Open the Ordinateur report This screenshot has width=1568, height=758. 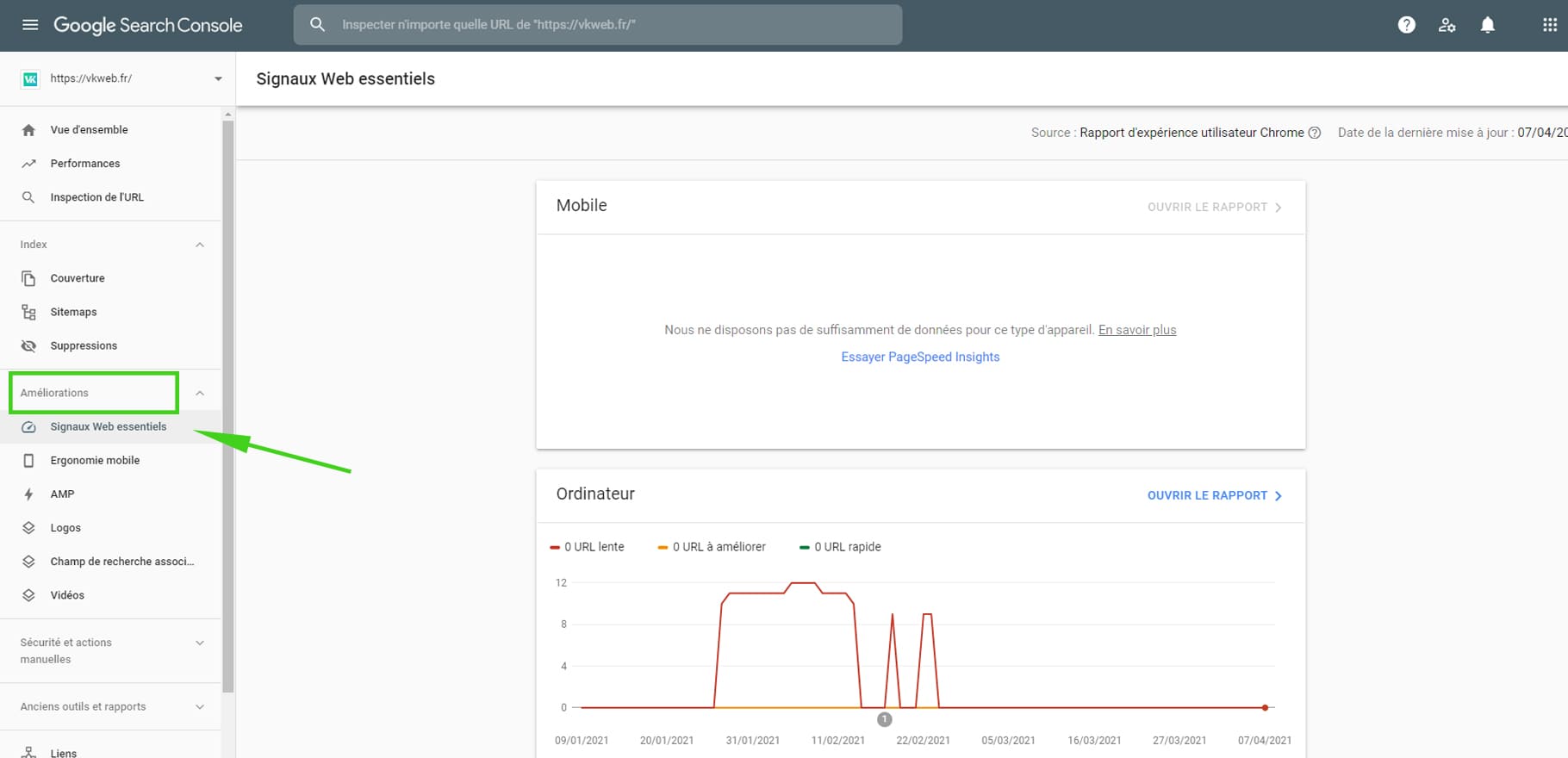(x=1215, y=495)
